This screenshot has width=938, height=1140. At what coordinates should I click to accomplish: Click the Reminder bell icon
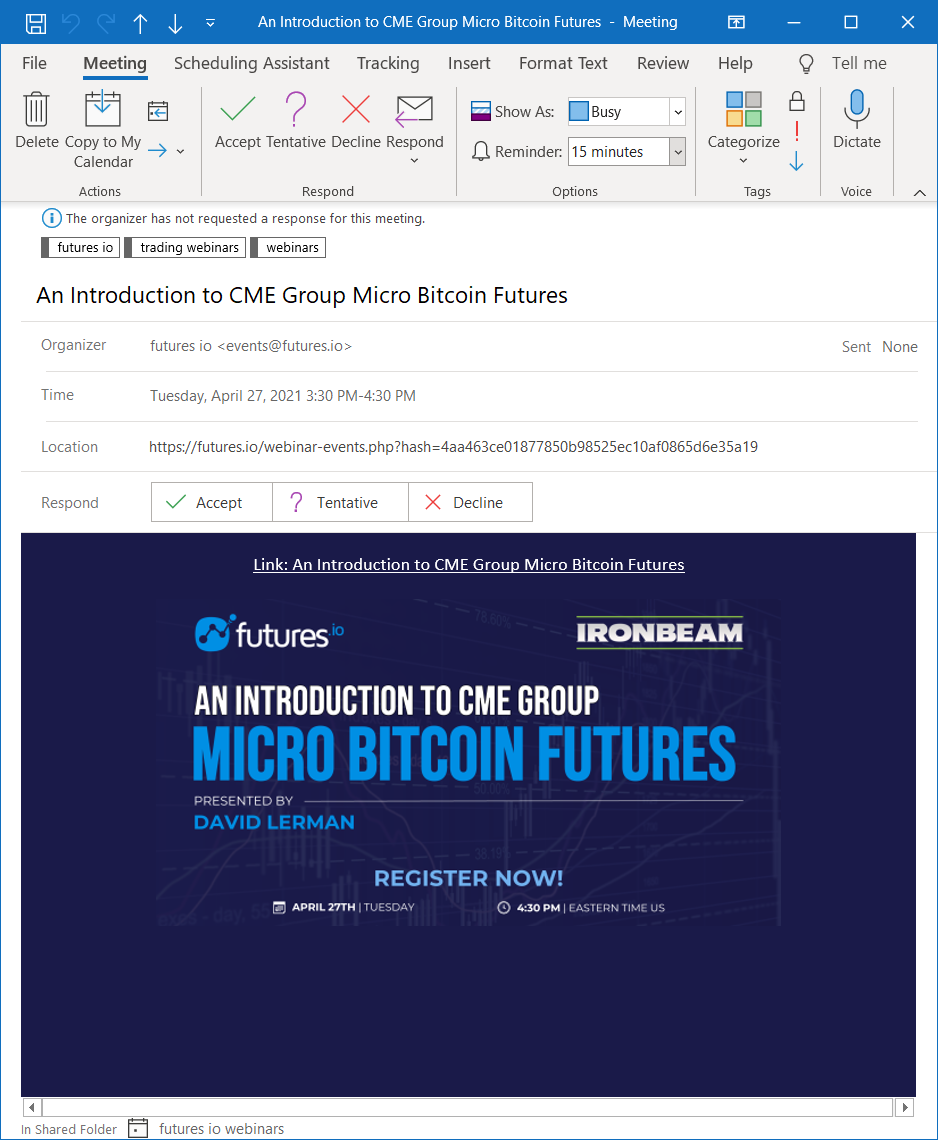pos(481,151)
